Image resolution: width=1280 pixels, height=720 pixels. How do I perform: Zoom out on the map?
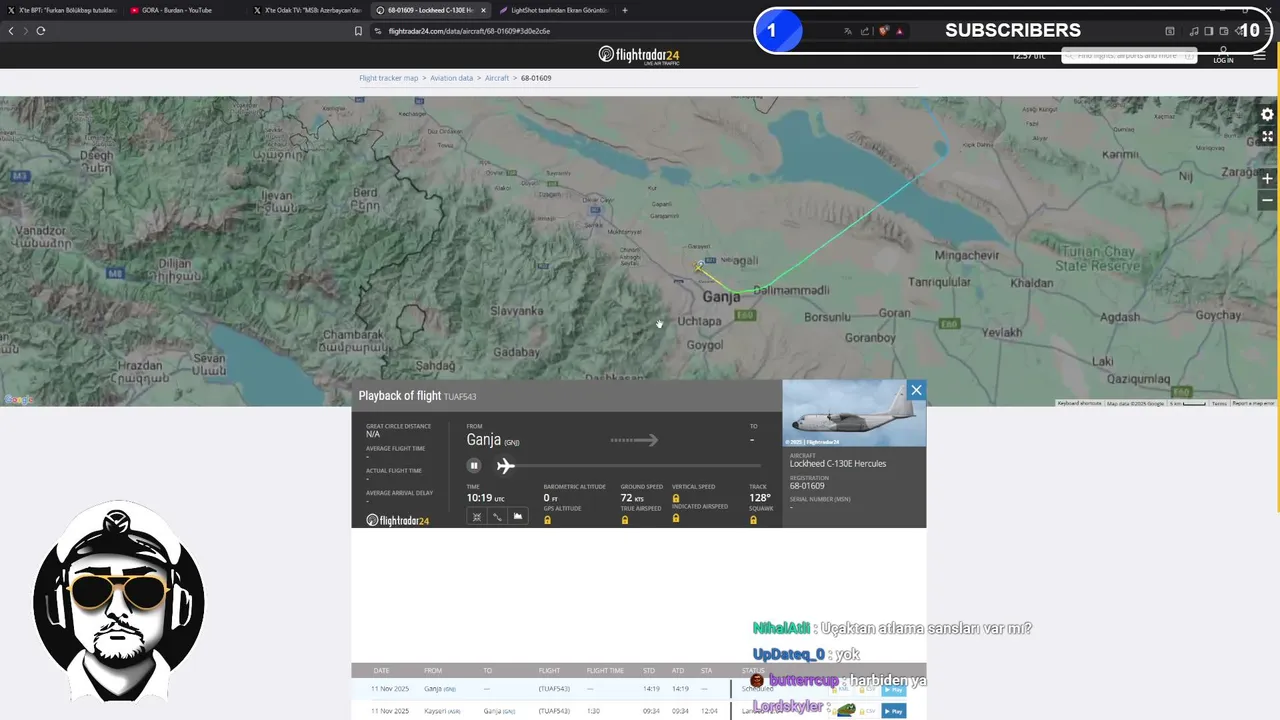coord(1267,200)
